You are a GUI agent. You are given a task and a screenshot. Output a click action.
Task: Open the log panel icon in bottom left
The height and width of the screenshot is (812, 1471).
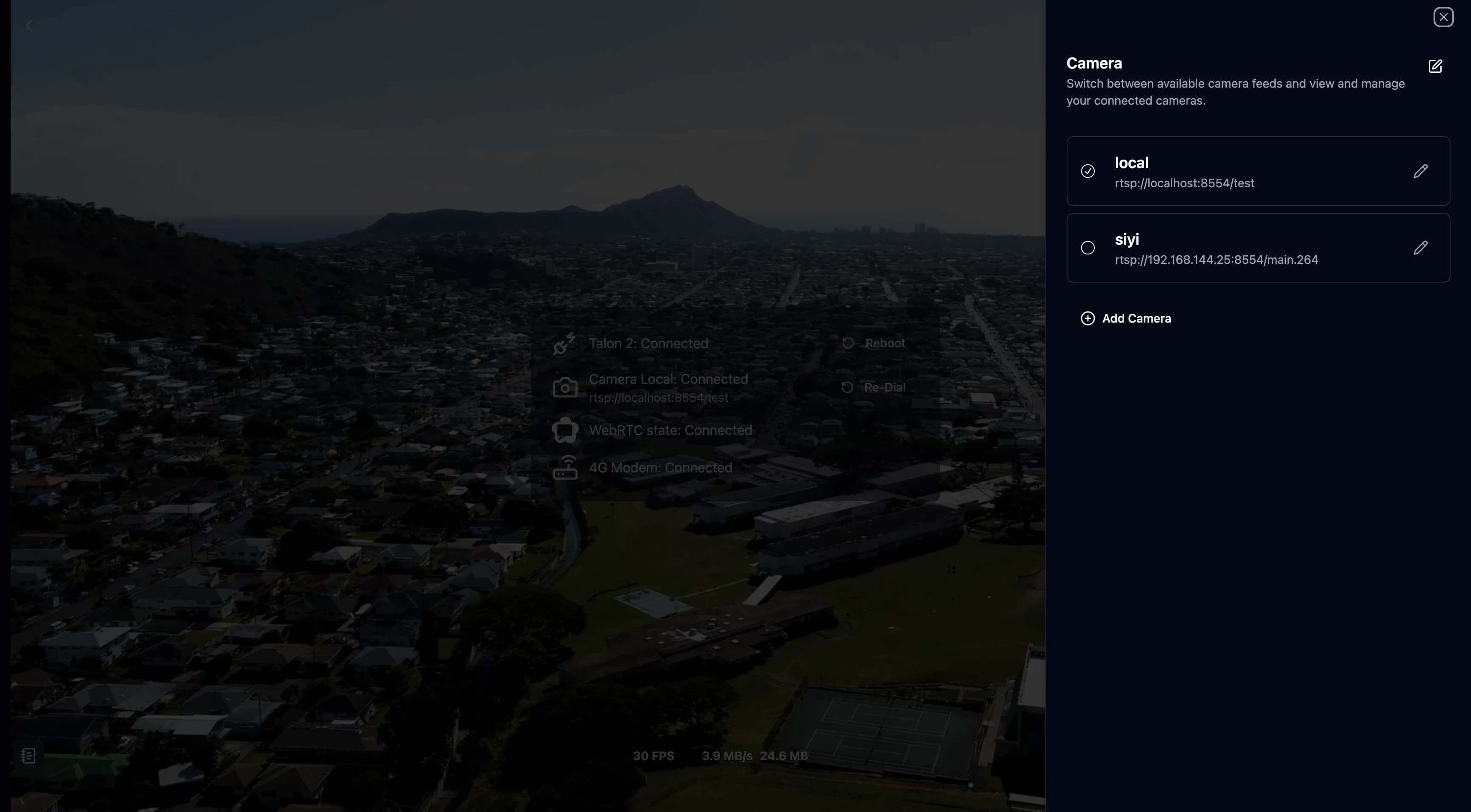tap(28, 755)
